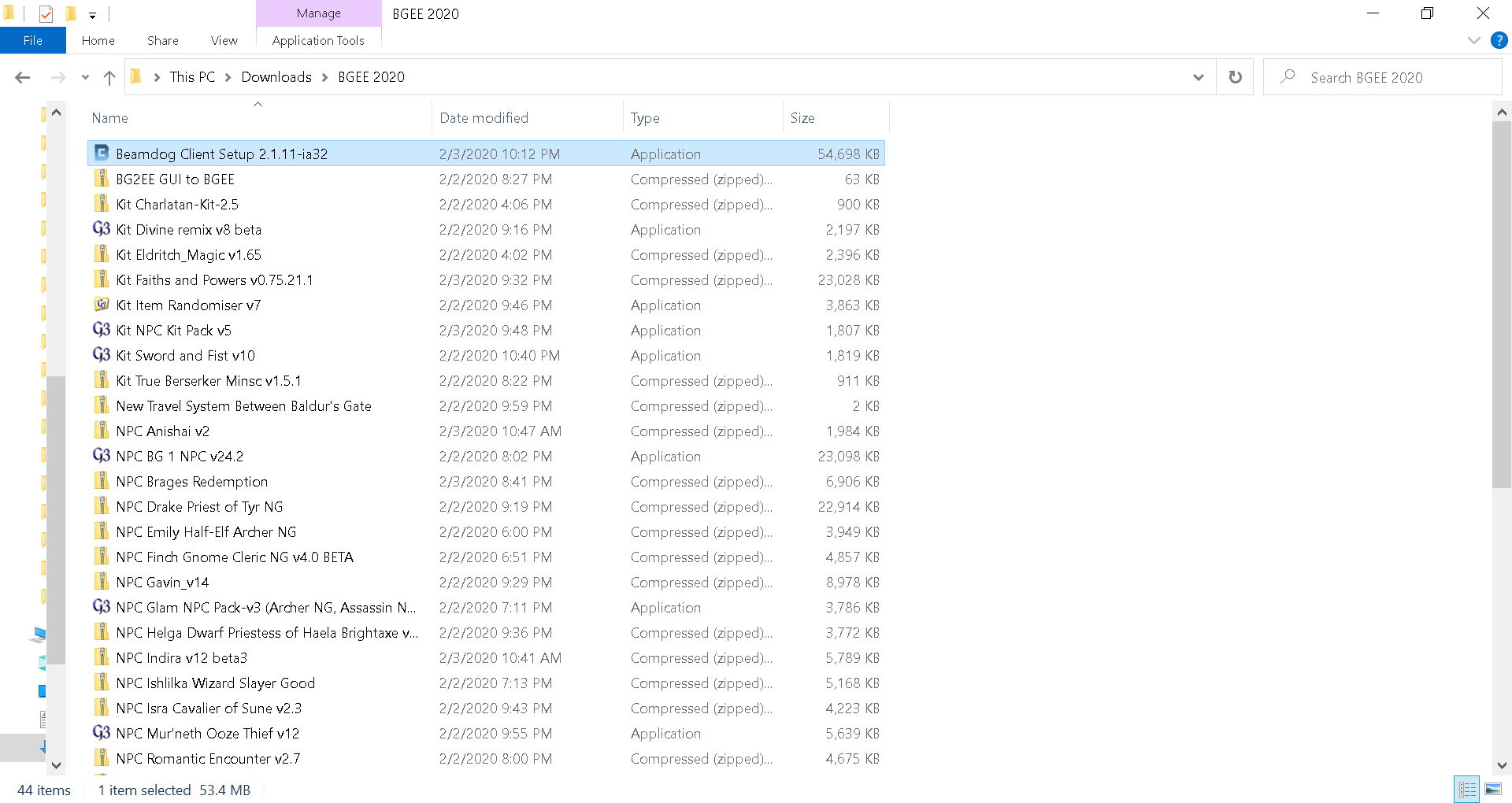Expand breadcrumb chevron after Downloads
Screen dimensions: 1512x803
[324, 77]
